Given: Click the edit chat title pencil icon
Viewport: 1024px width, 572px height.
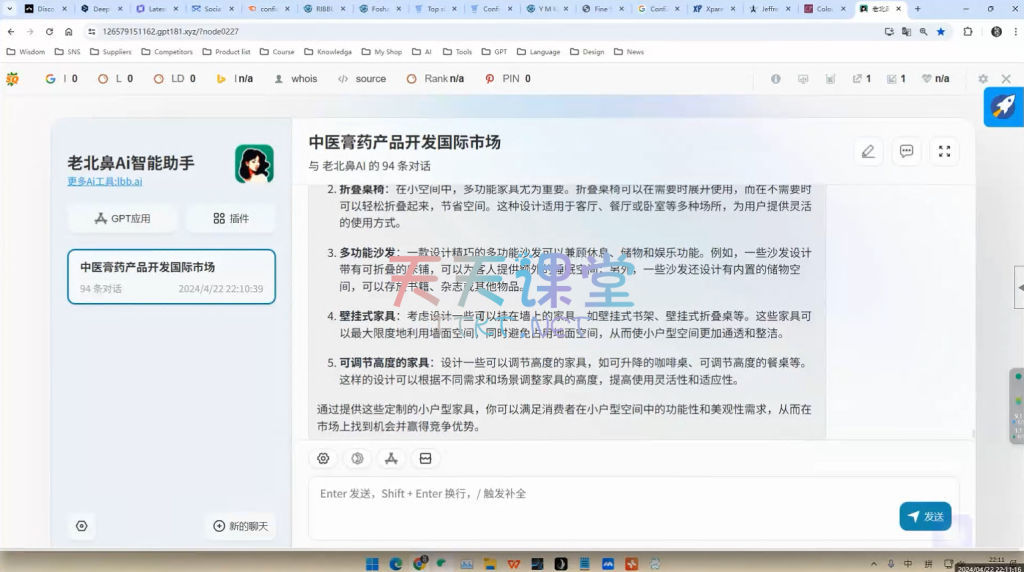Looking at the screenshot, I should click(x=868, y=151).
